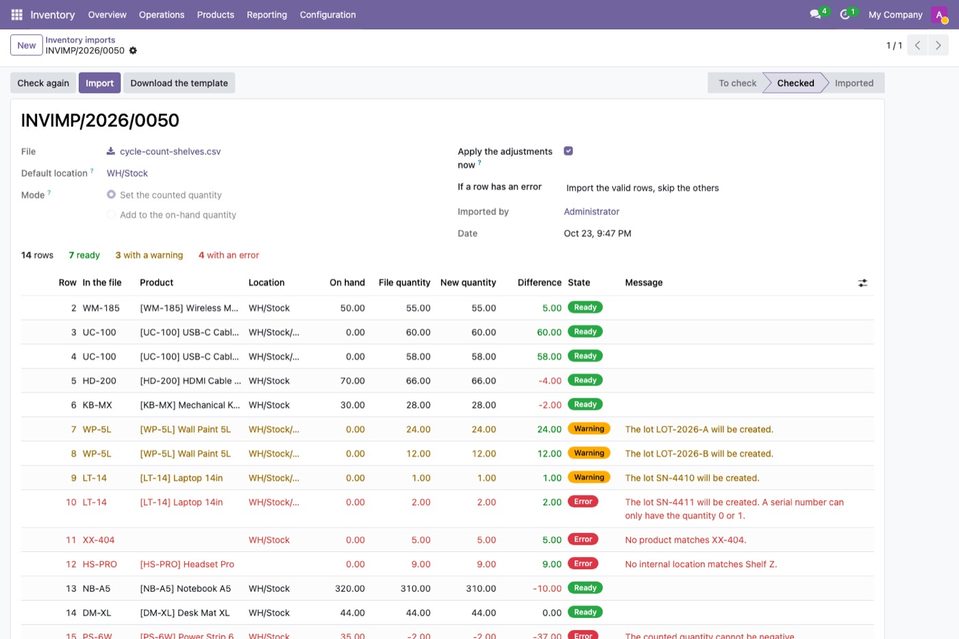
Task: Open the user avatar menu
Action: tap(939, 15)
